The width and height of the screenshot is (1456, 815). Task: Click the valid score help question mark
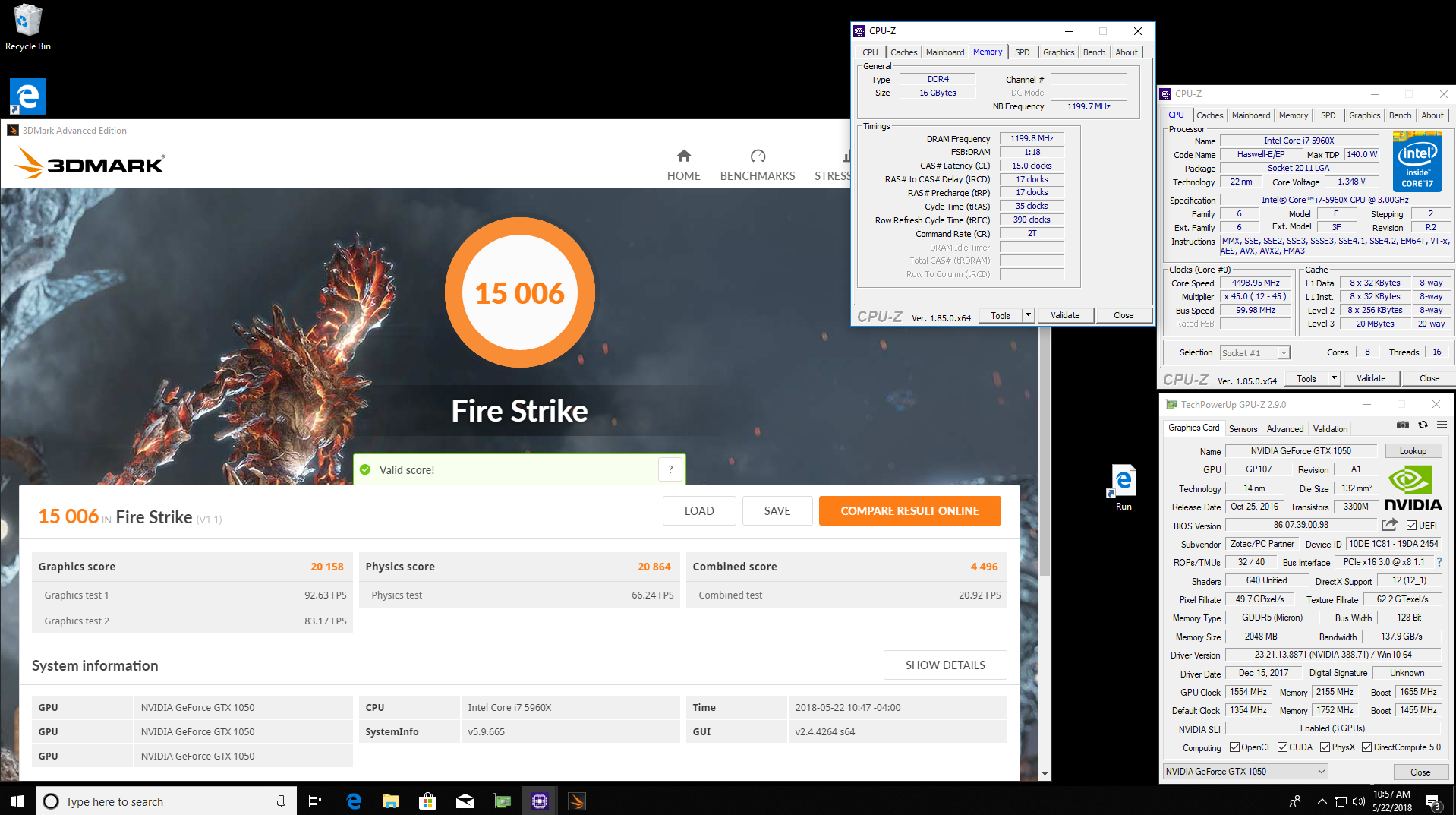[x=670, y=469]
